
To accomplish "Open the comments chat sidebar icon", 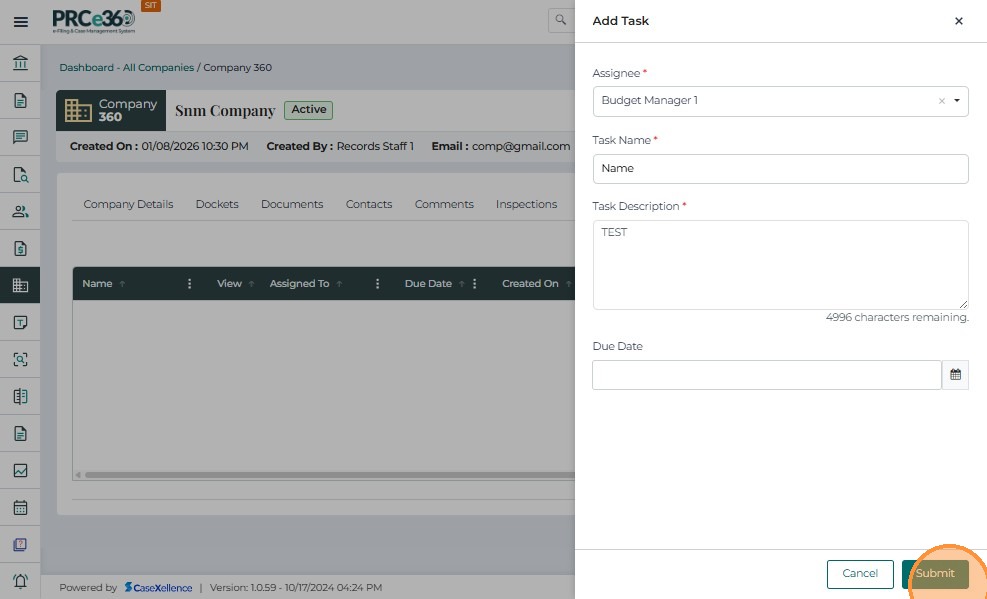I will point(20,137).
